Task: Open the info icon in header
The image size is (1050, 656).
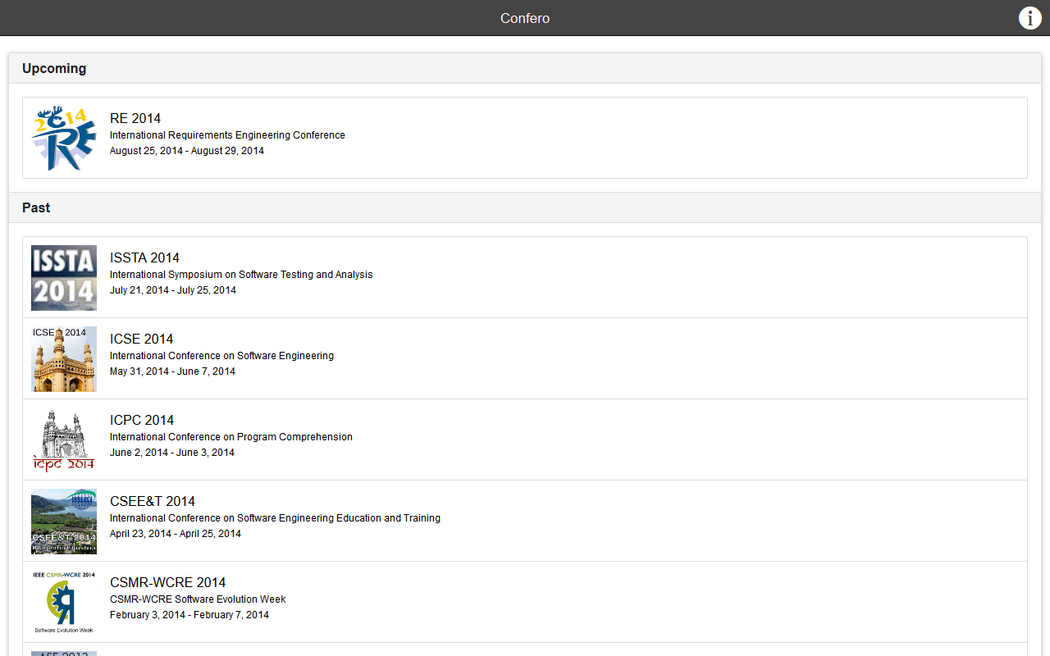Action: point(1030,18)
